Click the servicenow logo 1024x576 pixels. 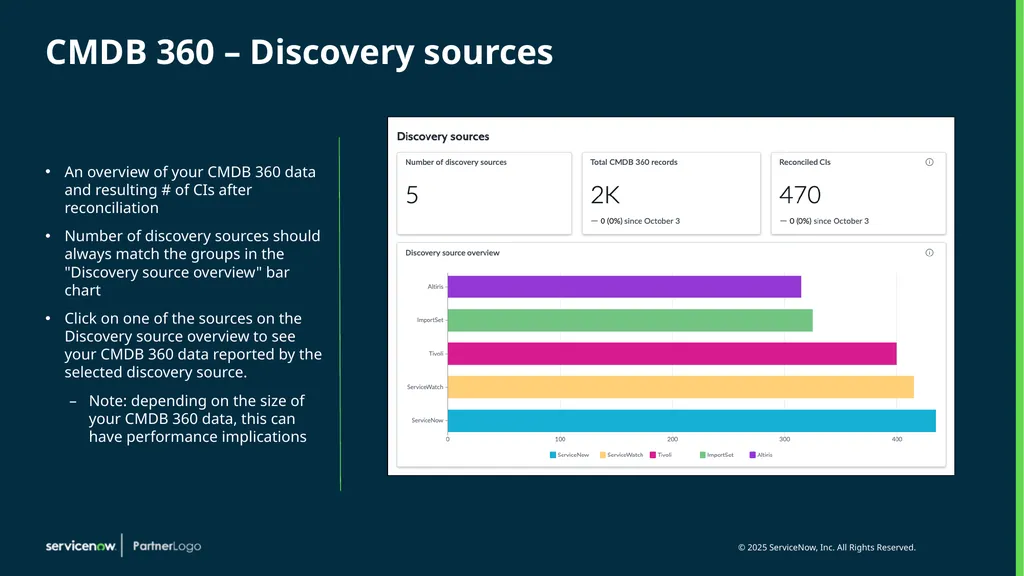click(x=80, y=546)
